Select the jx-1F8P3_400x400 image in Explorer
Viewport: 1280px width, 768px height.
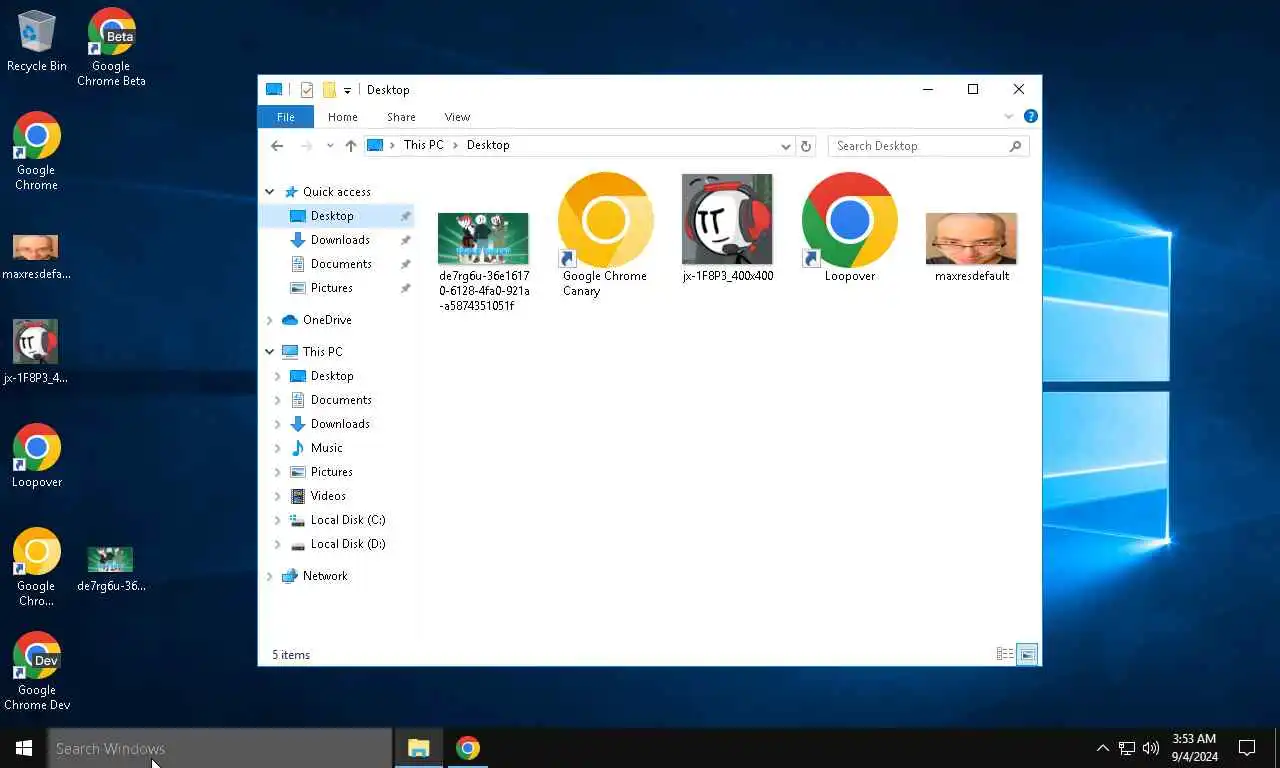[x=728, y=229]
